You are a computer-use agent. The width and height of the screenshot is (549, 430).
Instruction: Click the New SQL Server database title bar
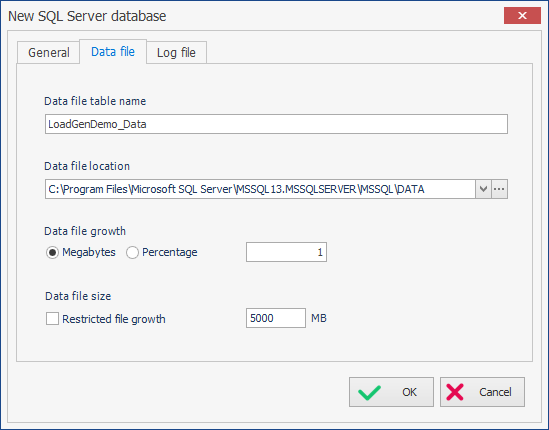click(x=245, y=16)
